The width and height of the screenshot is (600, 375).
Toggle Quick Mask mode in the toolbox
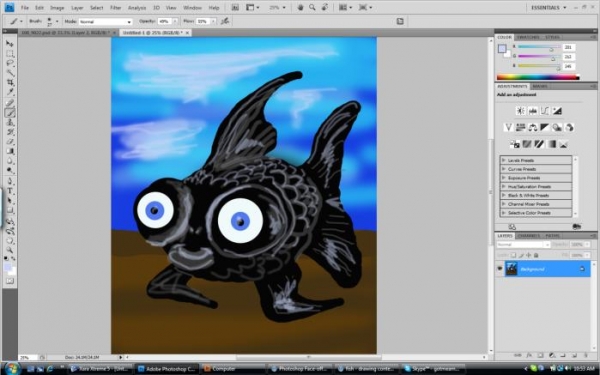pyautogui.click(x=10, y=281)
